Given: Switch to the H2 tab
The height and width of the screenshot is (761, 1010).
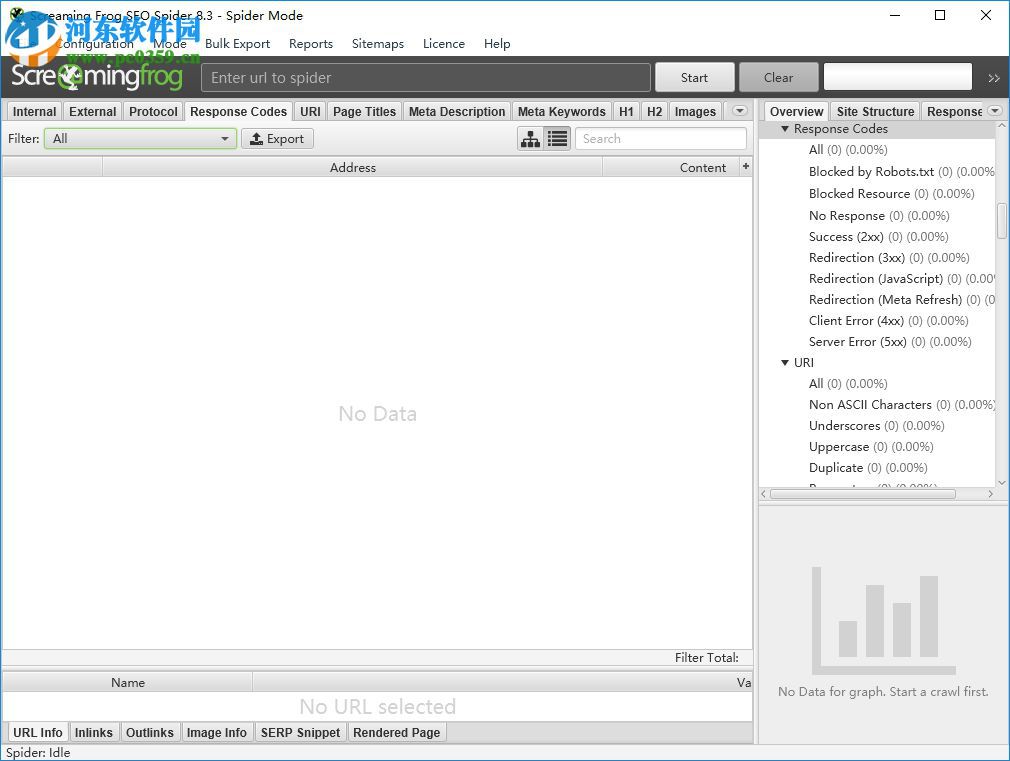Looking at the screenshot, I should tap(654, 111).
